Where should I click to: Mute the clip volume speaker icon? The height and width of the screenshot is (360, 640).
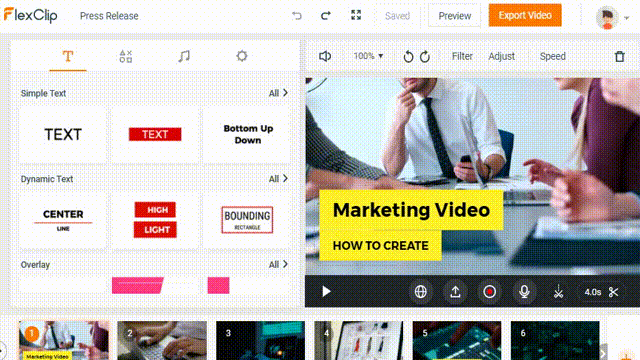[325, 56]
